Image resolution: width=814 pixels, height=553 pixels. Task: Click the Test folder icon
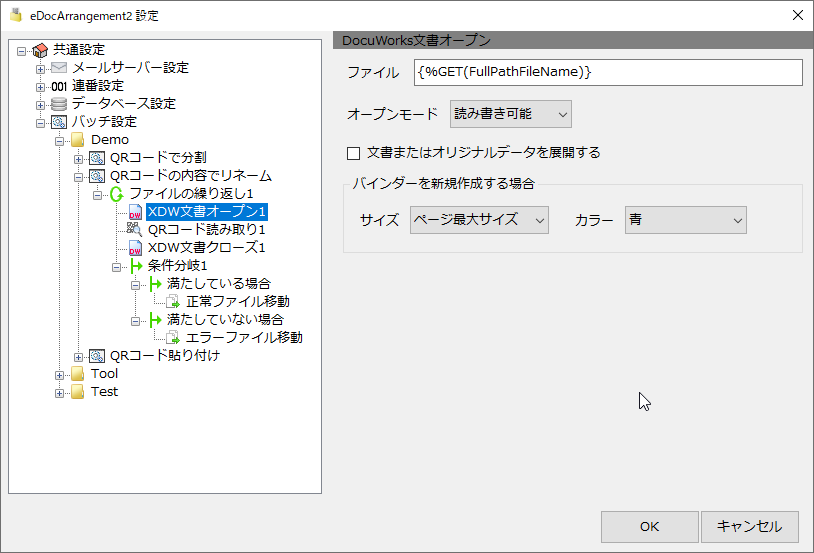pos(77,392)
